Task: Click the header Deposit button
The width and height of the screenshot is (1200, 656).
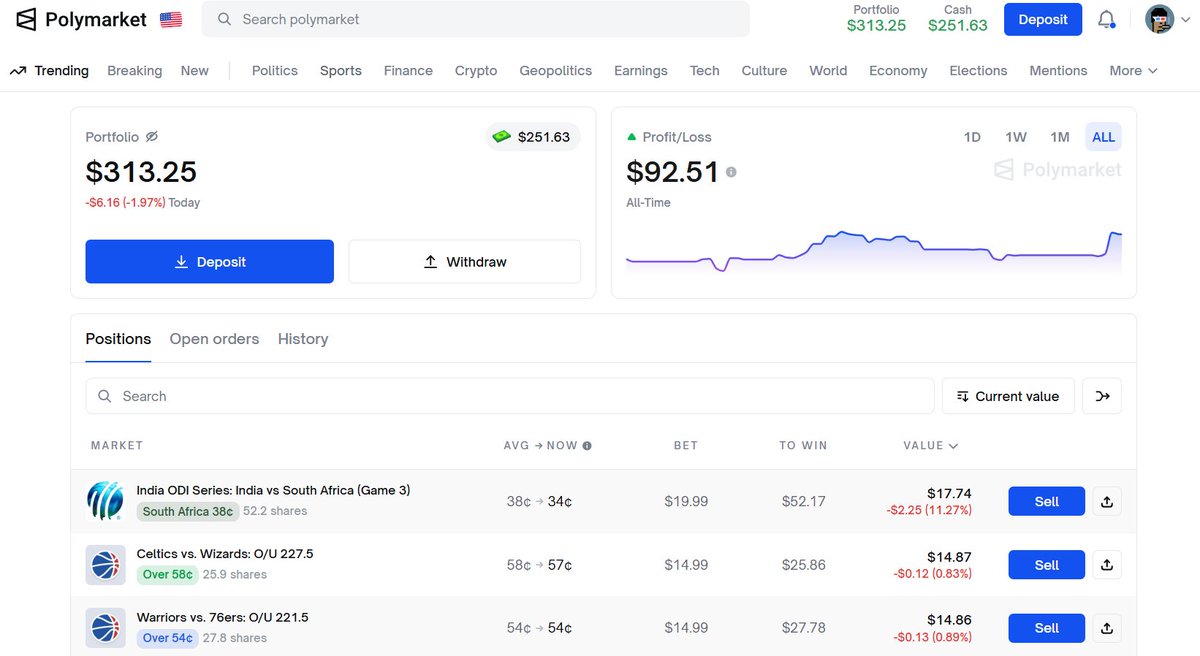Action: 1043,19
